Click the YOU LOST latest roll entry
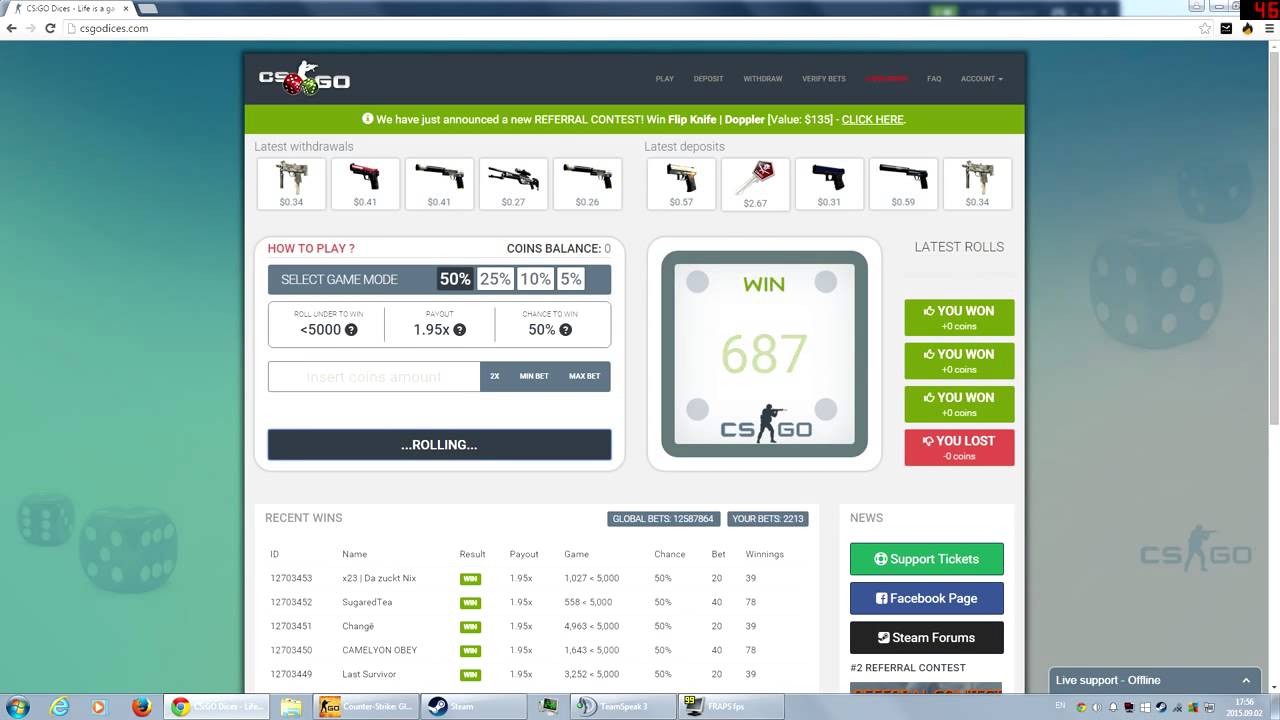The width and height of the screenshot is (1280, 720). (x=959, y=447)
